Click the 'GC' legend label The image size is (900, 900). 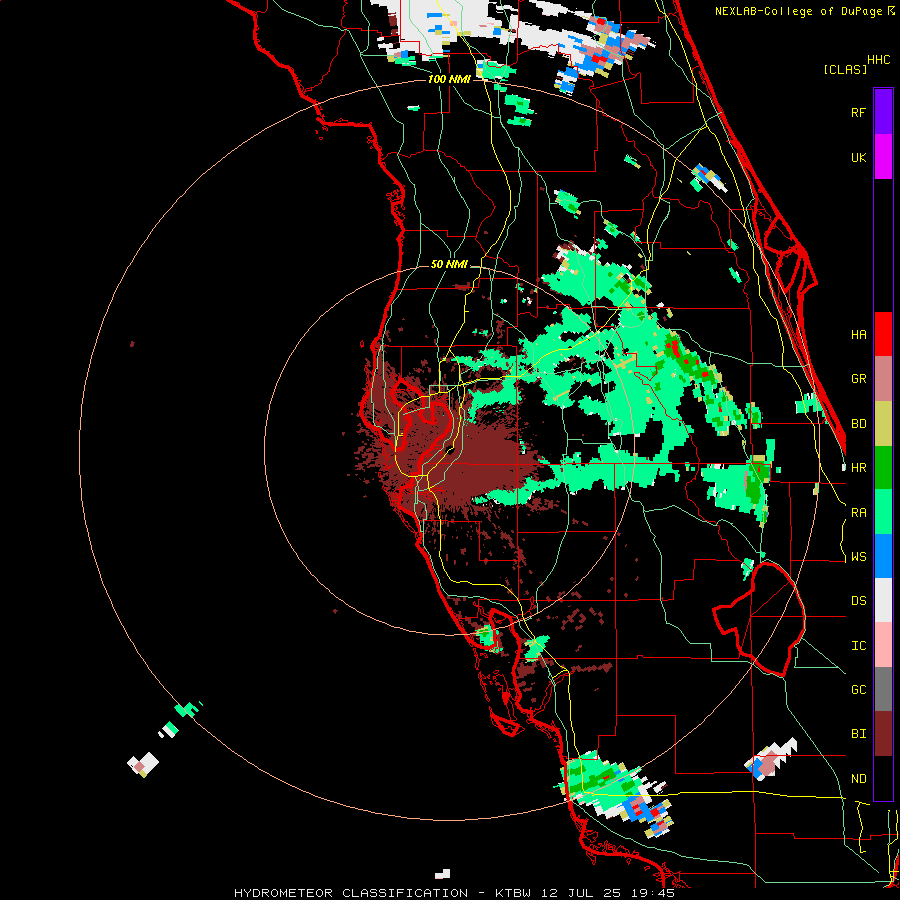858,690
